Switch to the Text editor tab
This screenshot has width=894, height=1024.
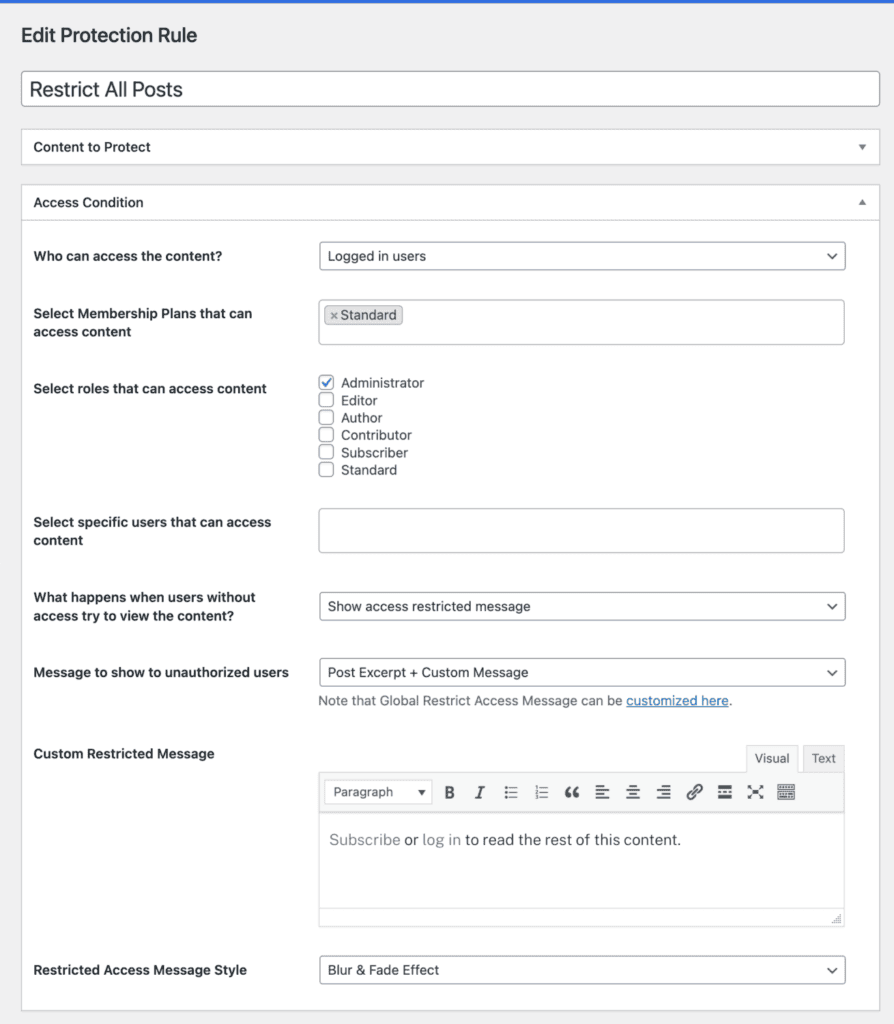(822, 758)
